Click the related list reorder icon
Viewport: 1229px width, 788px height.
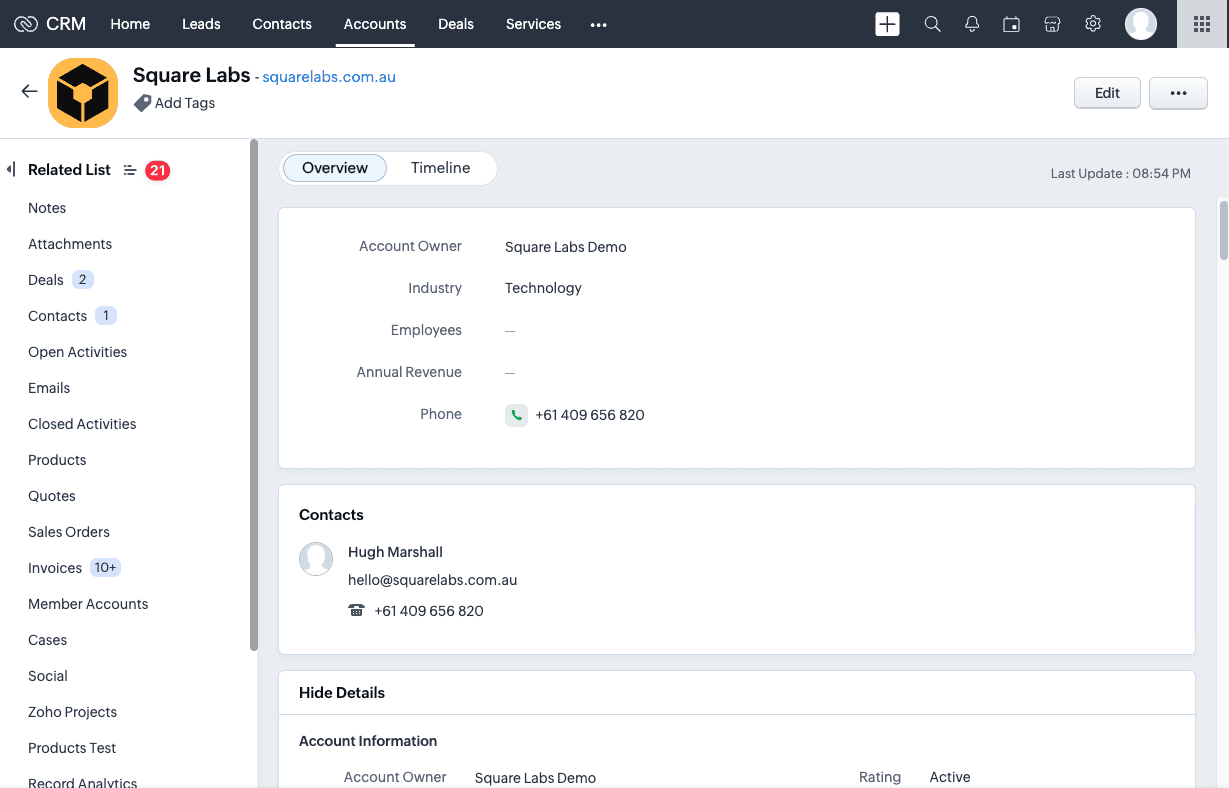pyautogui.click(x=129, y=170)
